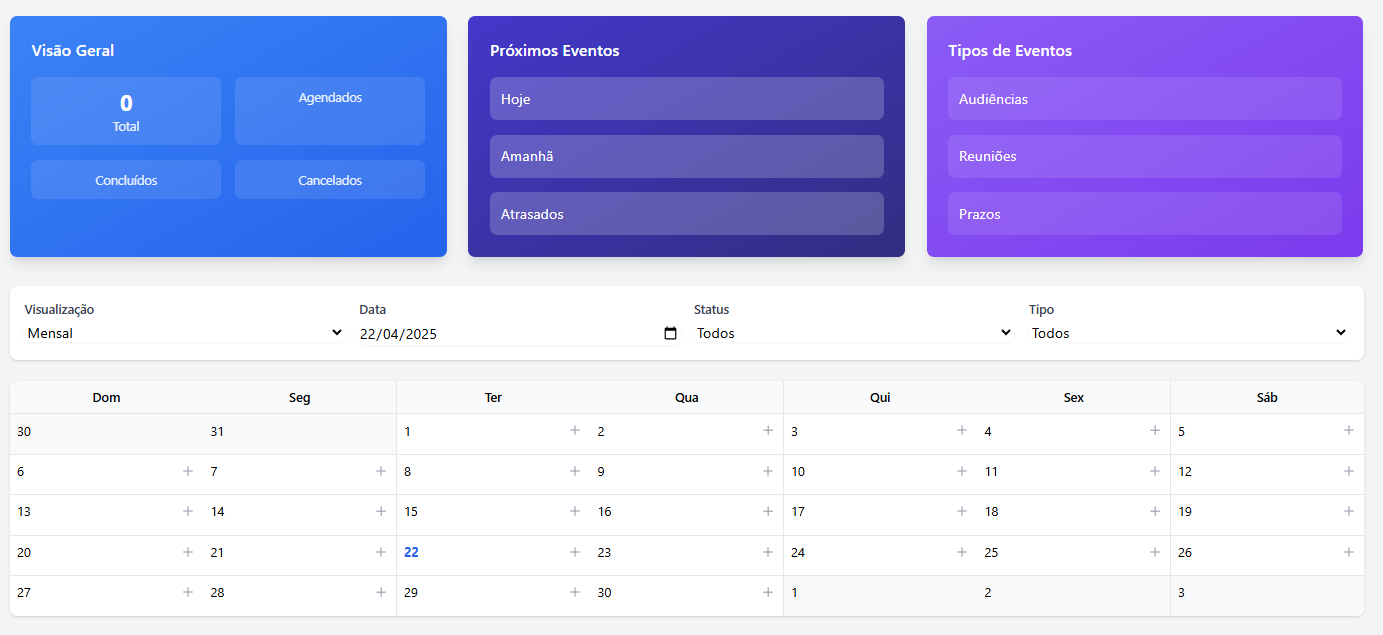Click the Agendados overview card
The height and width of the screenshot is (635, 1383).
pos(330,111)
